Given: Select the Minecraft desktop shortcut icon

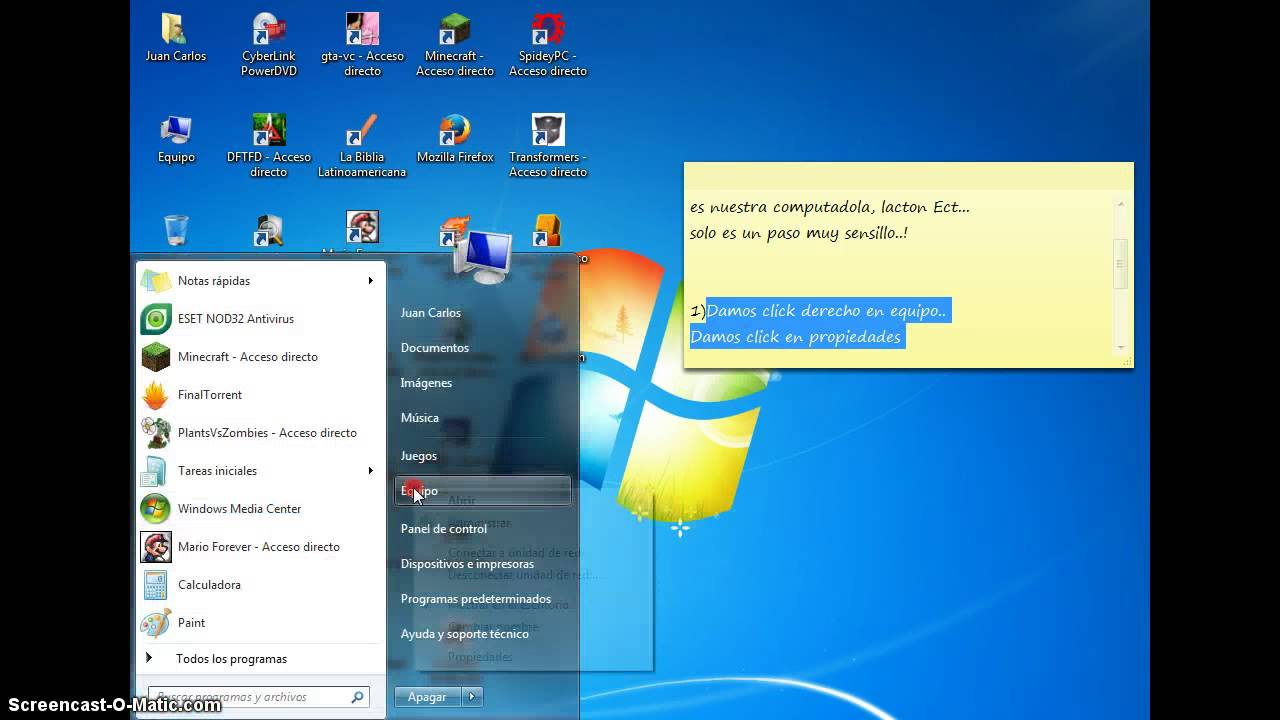Looking at the screenshot, I should click(x=455, y=45).
